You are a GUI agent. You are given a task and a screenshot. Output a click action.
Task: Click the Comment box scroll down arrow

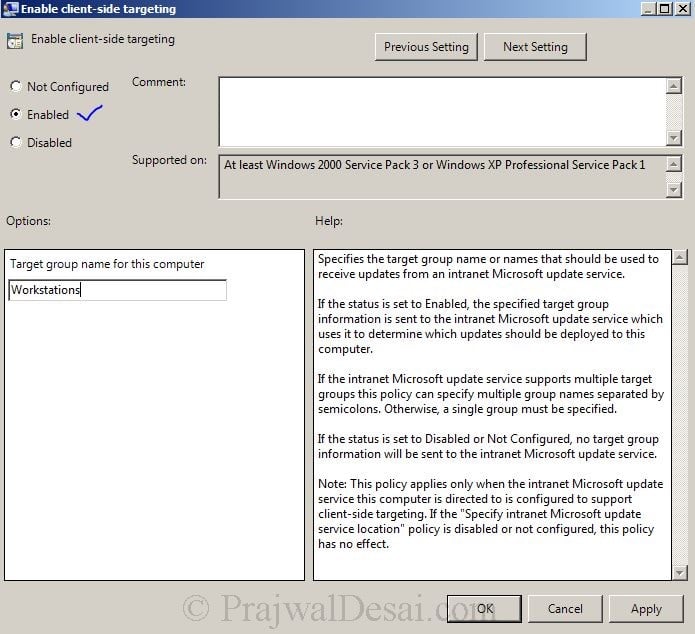tap(674, 138)
